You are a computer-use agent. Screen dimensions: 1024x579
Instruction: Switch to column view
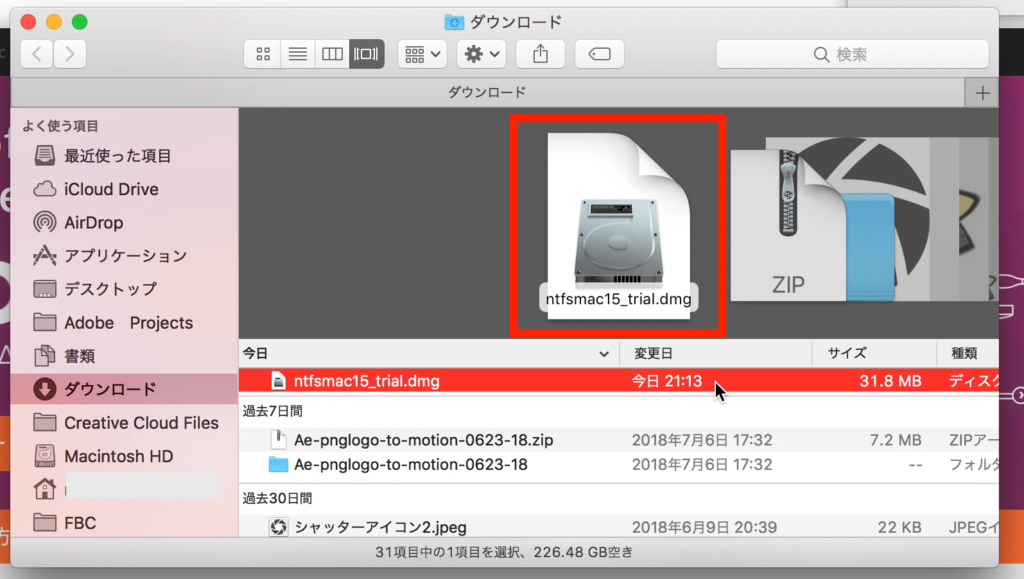pos(332,54)
